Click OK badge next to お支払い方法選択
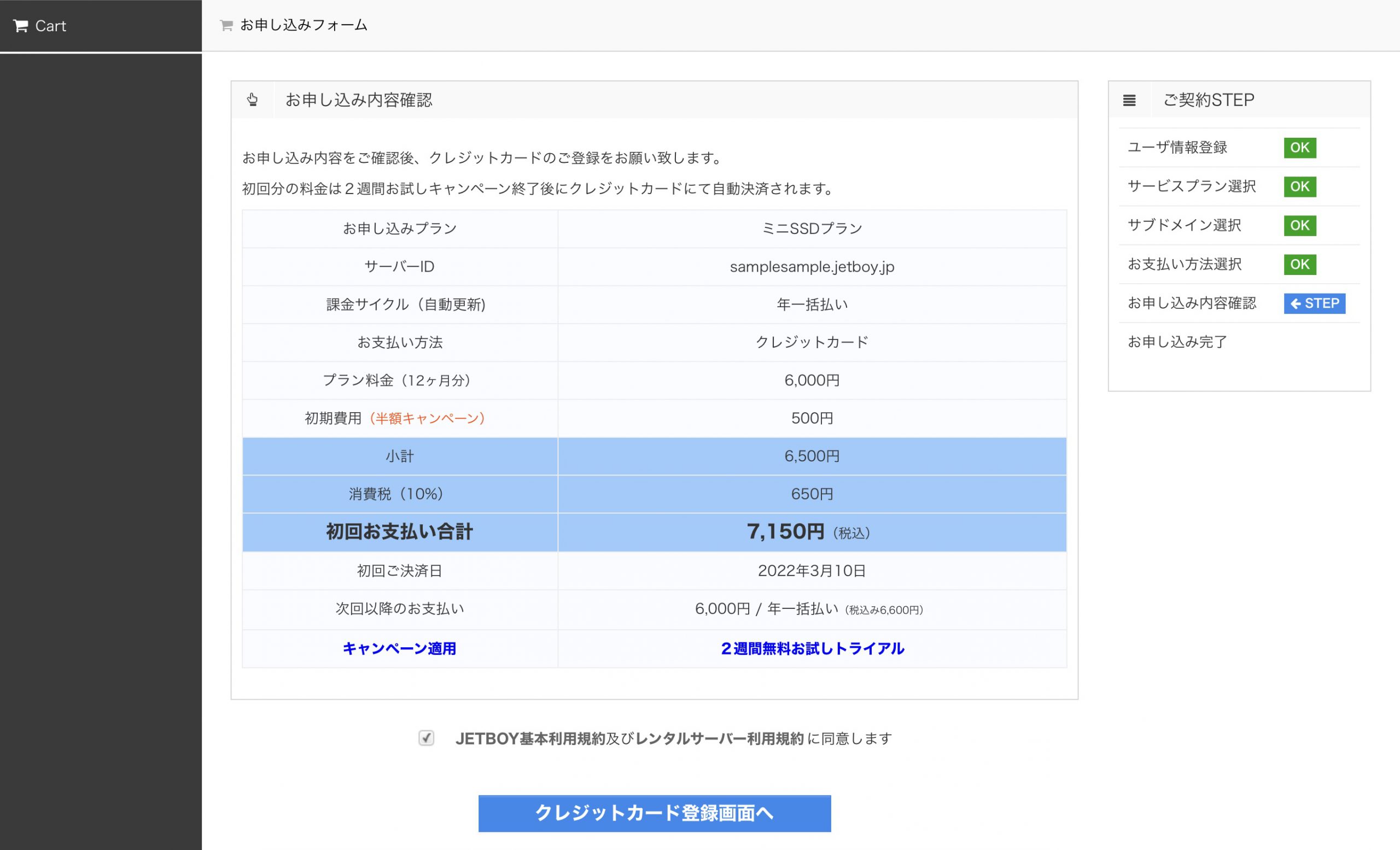Image resolution: width=1400 pixels, height=850 pixels. coord(1299,265)
